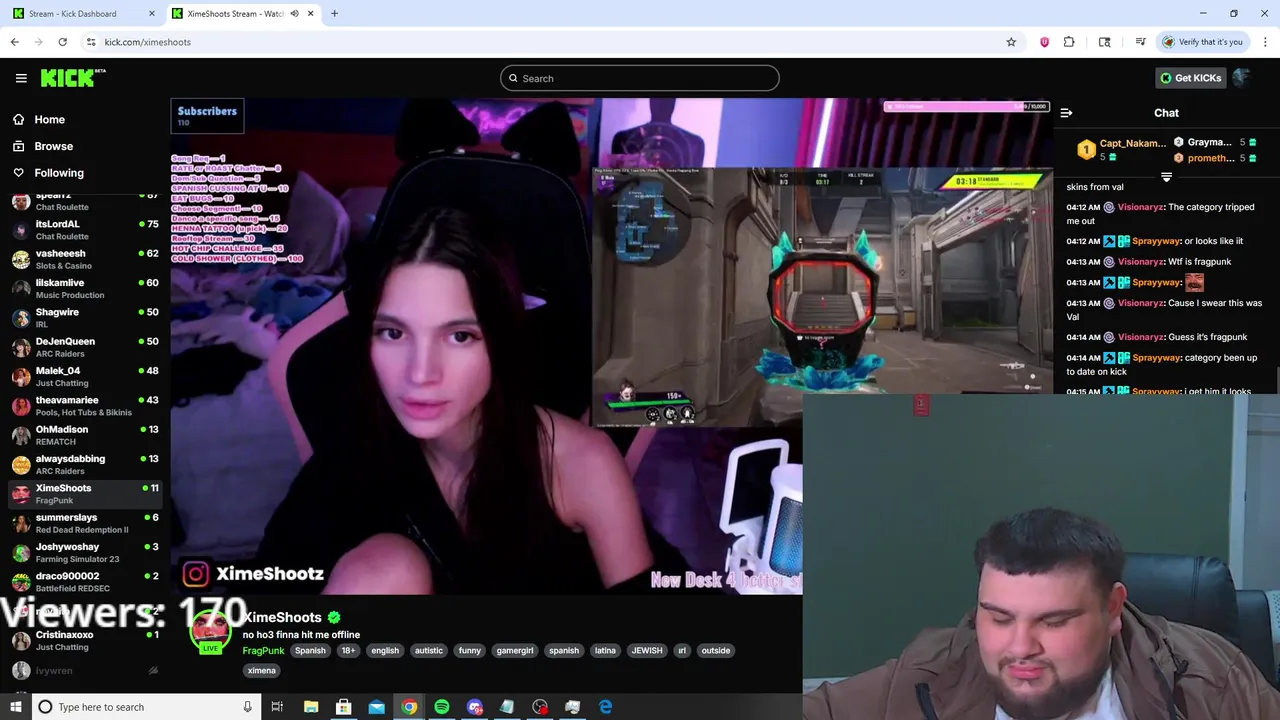Open OhMadison channel in sidebar
1280x720 pixels.
pos(85,435)
